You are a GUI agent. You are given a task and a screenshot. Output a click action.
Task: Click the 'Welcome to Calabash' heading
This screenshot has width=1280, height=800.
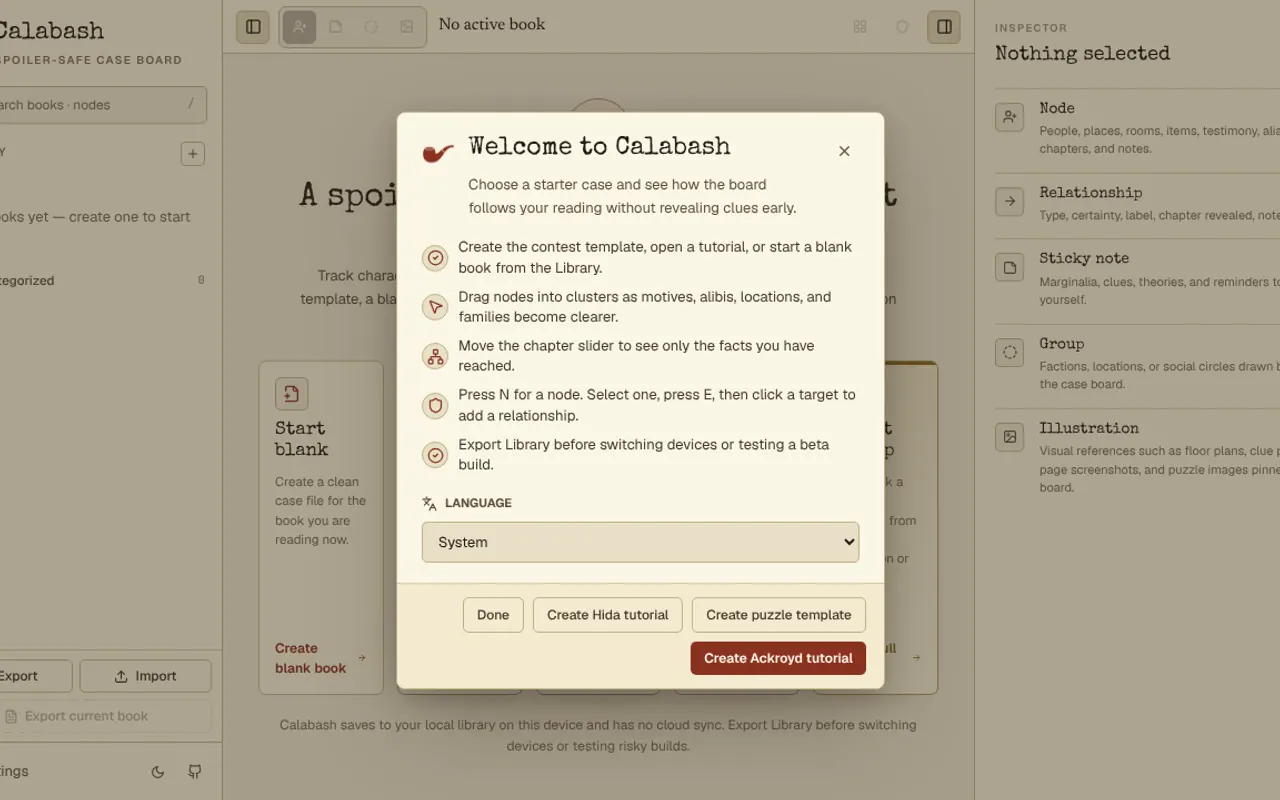tap(599, 147)
